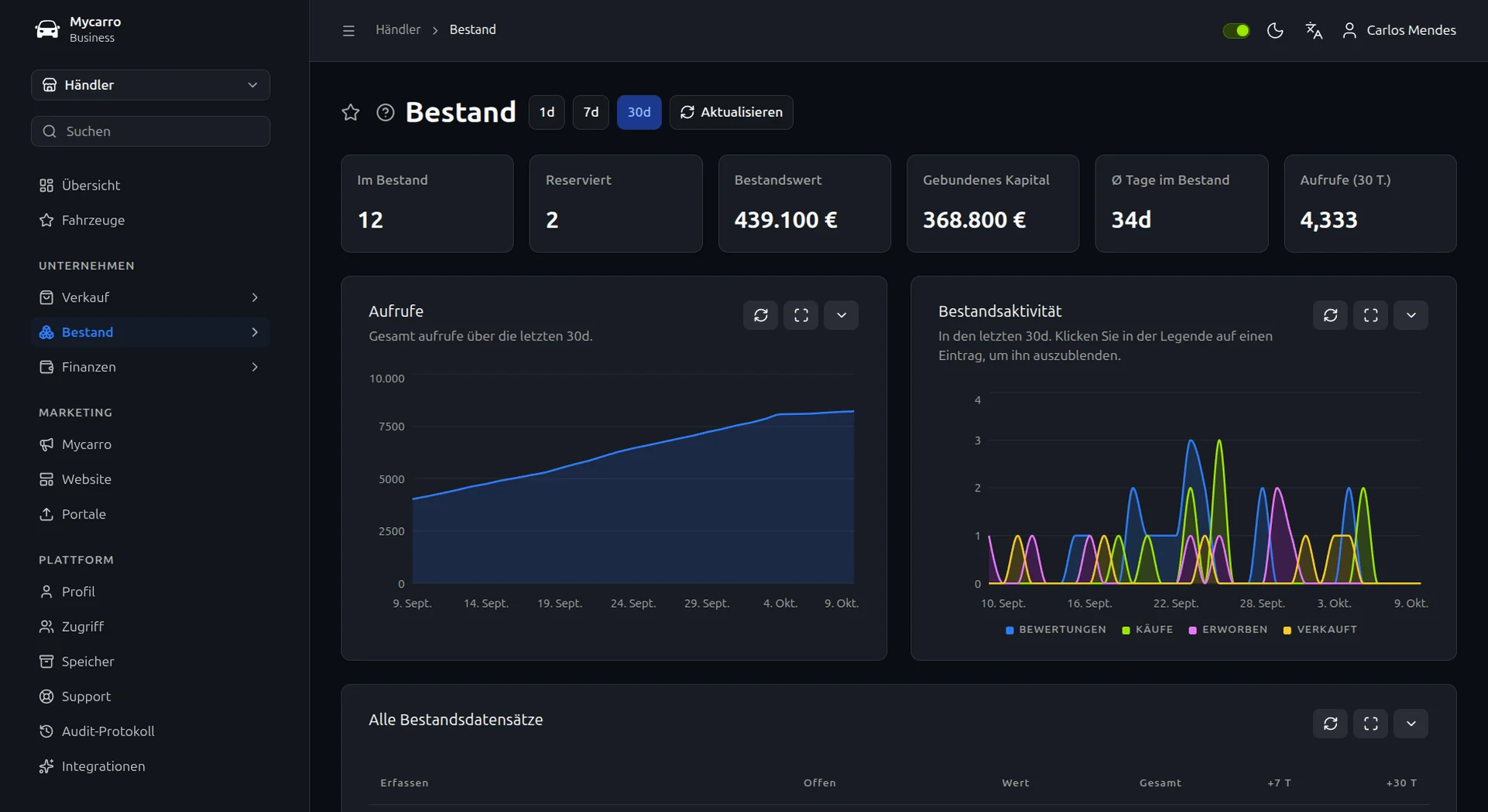
Task: Open Alle Bestandsdatensätze options dropdown
Action: [1411, 724]
